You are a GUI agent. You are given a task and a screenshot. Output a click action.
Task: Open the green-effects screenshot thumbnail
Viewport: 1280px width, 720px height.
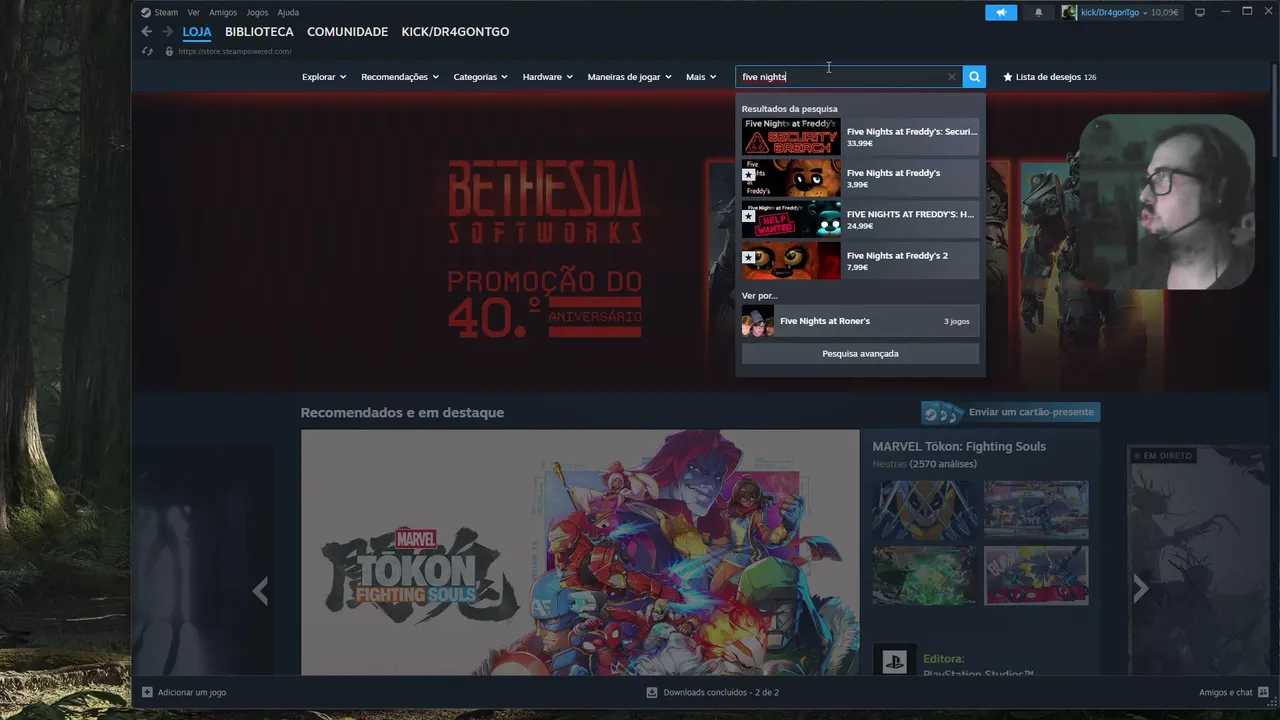coord(924,575)
